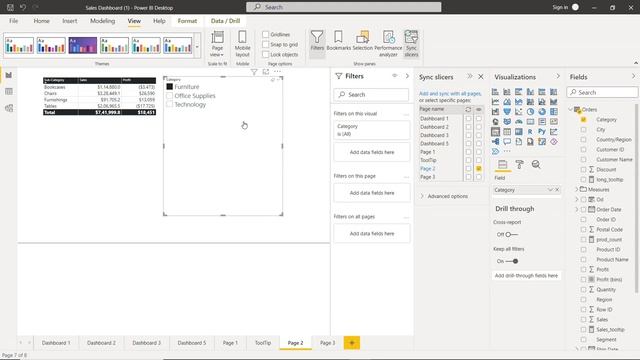Screen dimensions: 640x360
Task: Click the Category is (All) filter card
Action: coord(371,130)
